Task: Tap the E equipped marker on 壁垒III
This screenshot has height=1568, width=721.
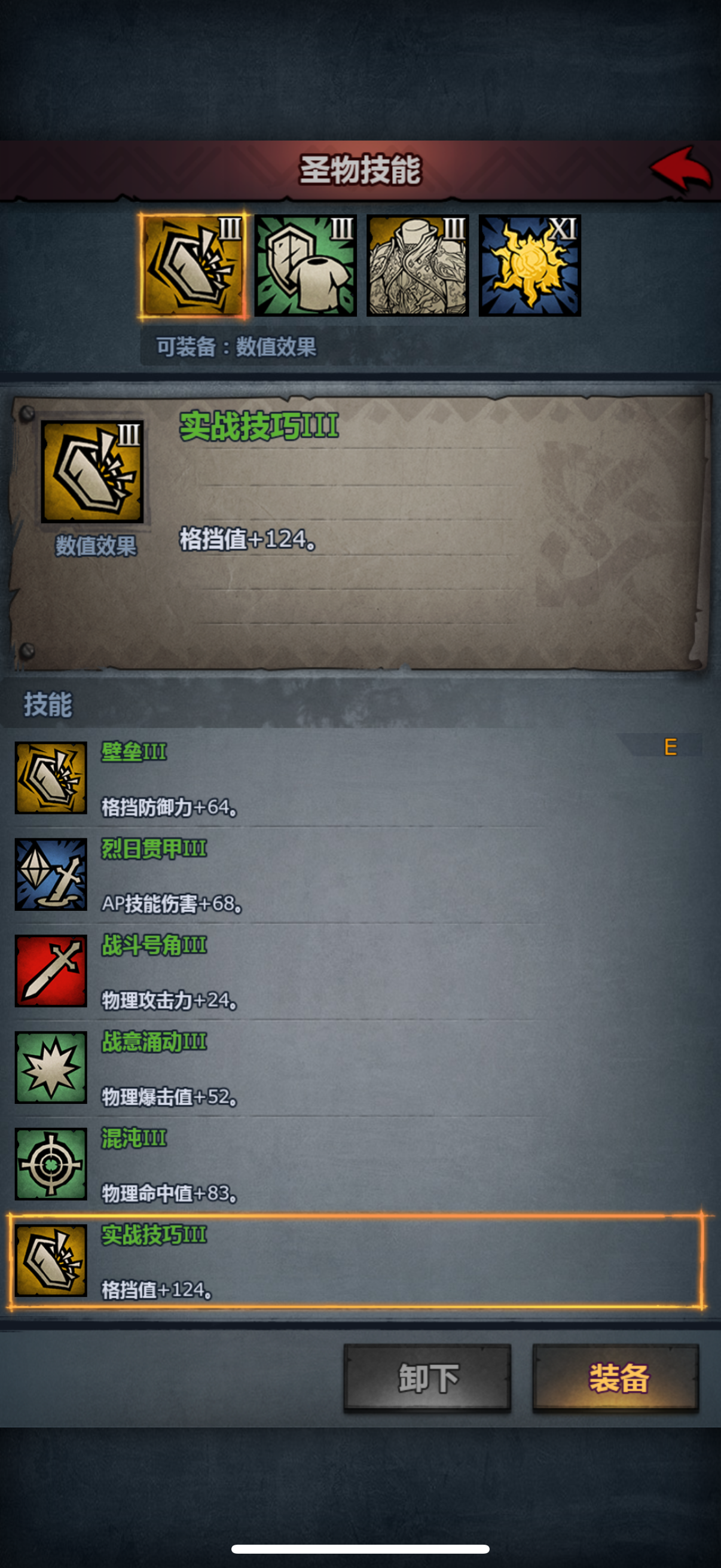Action: pyautogui.click(x=670, y=746)
